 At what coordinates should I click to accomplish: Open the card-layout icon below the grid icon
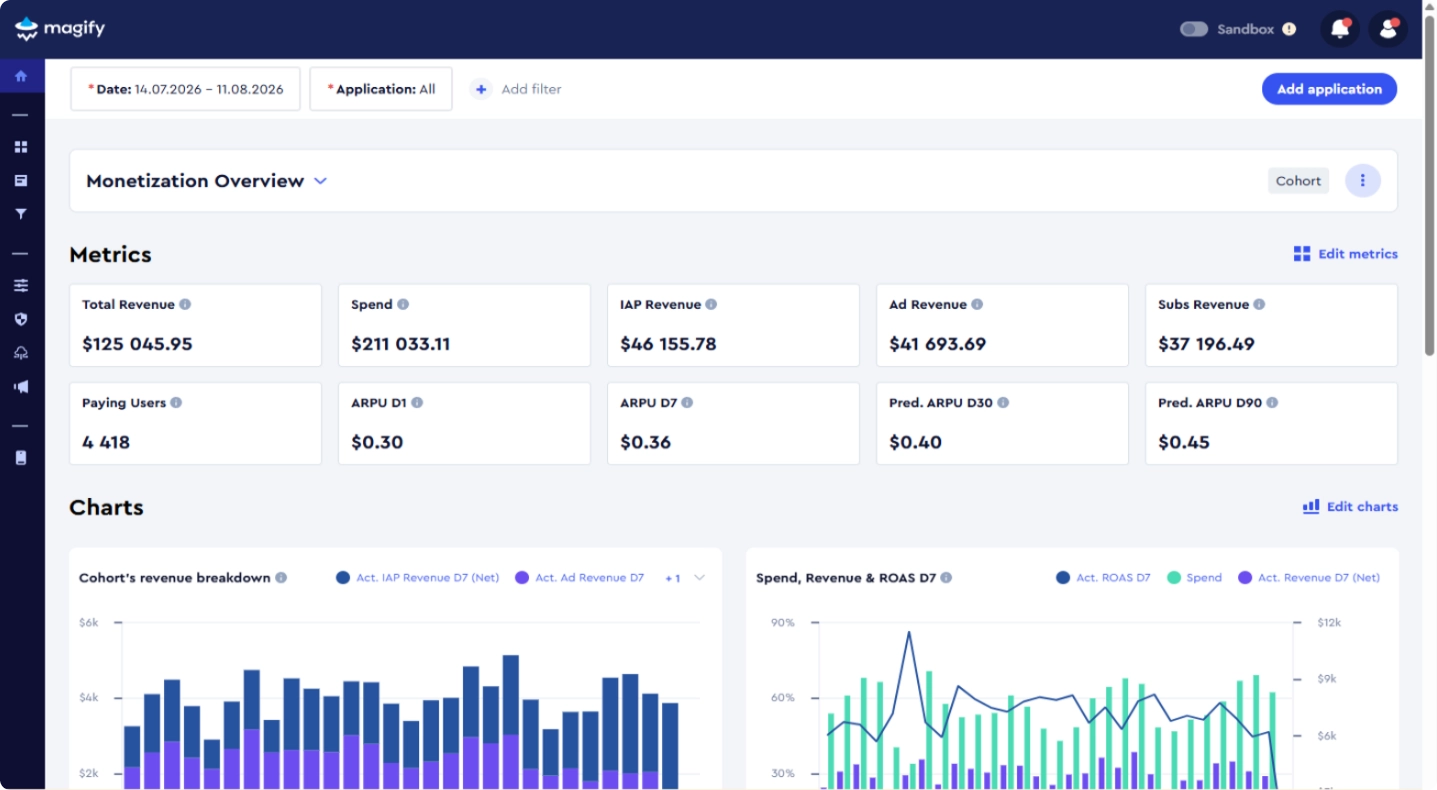coord(21,180)
